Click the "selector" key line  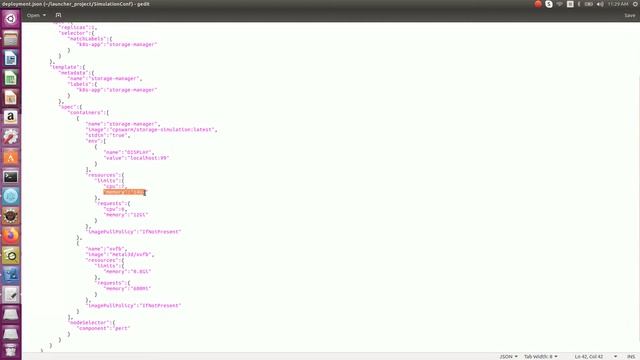[77, 33]
